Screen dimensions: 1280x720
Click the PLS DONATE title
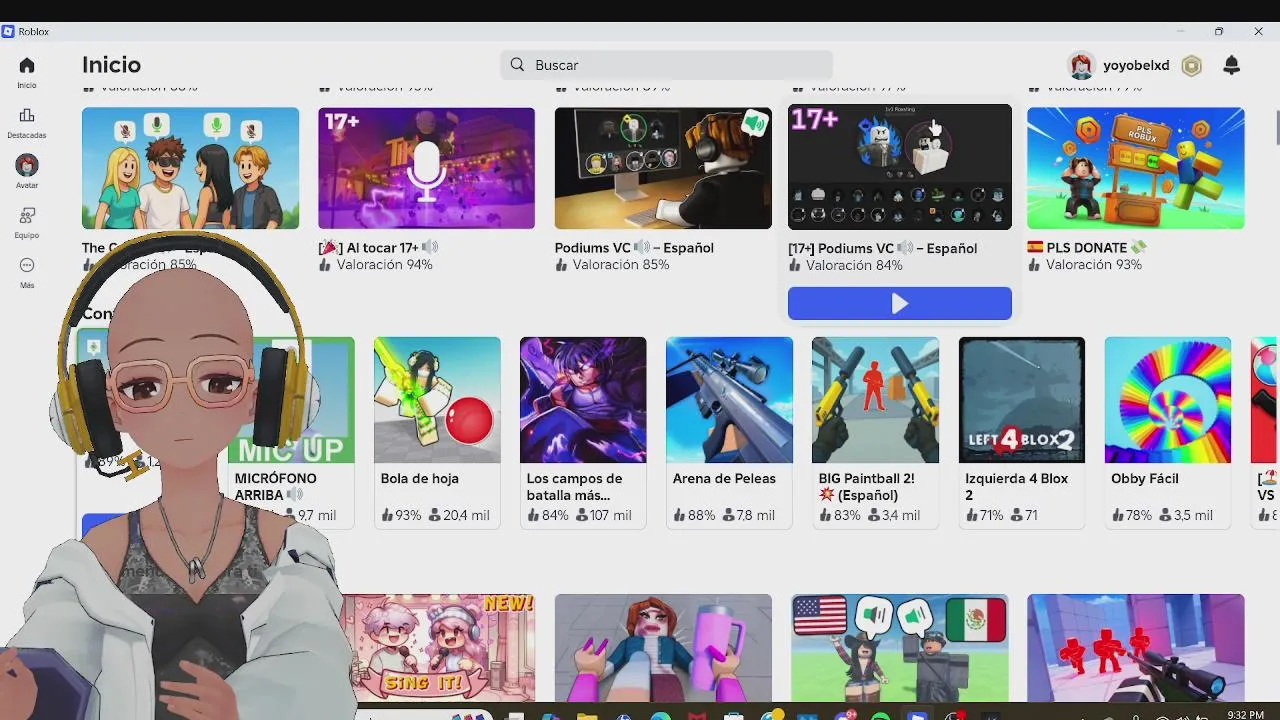click(x=1087, y=248)
